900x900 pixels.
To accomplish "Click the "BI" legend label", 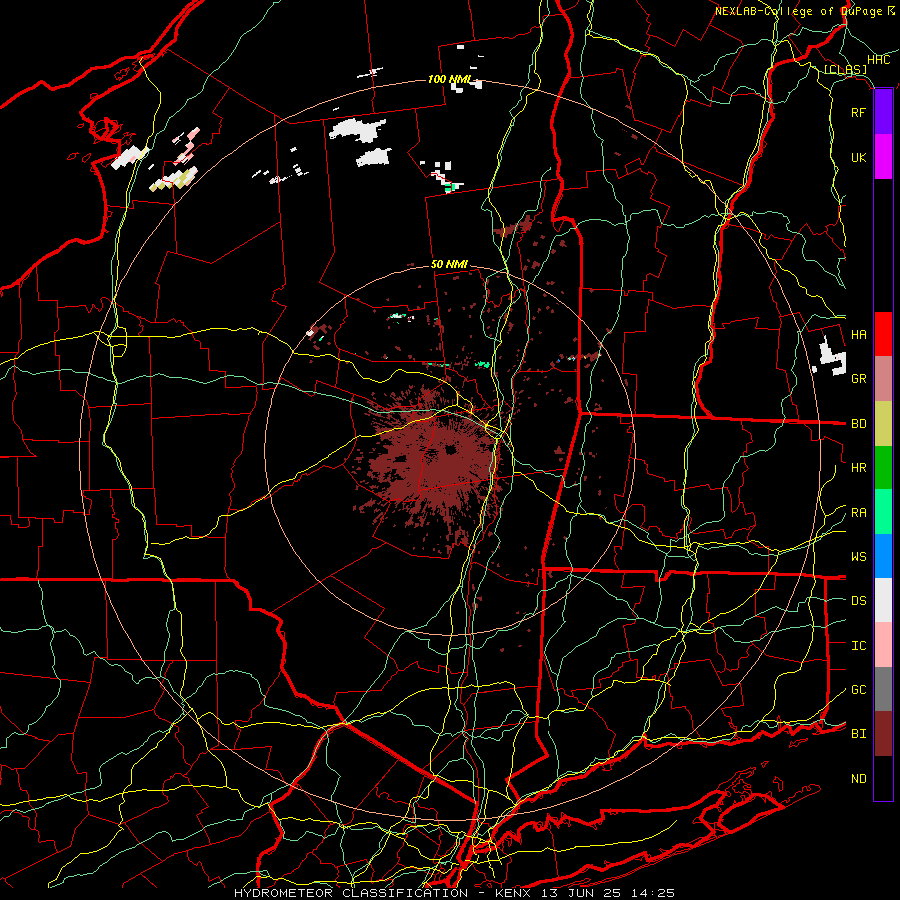I will coord(858,734).
